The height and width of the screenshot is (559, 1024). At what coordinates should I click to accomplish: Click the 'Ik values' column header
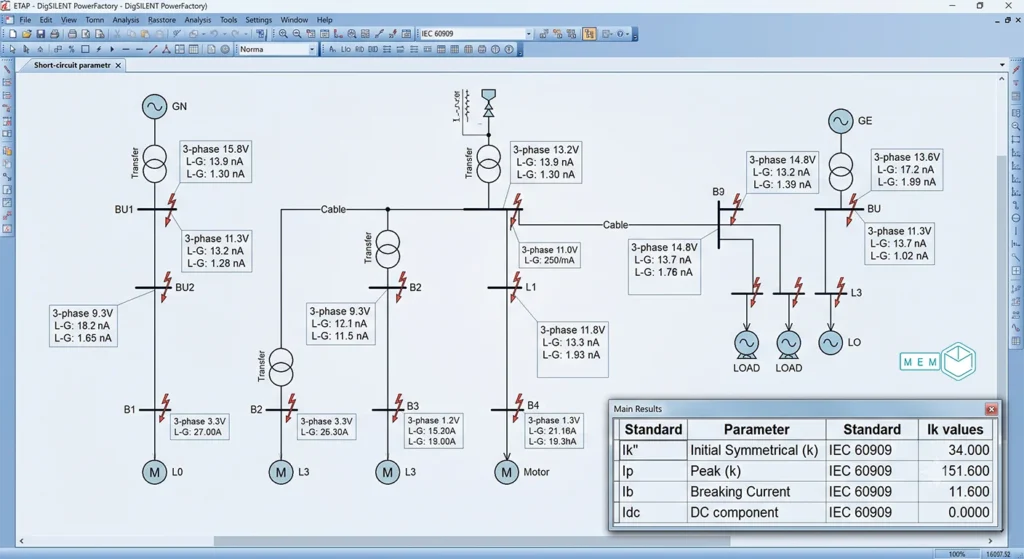(x=955, y=429)
